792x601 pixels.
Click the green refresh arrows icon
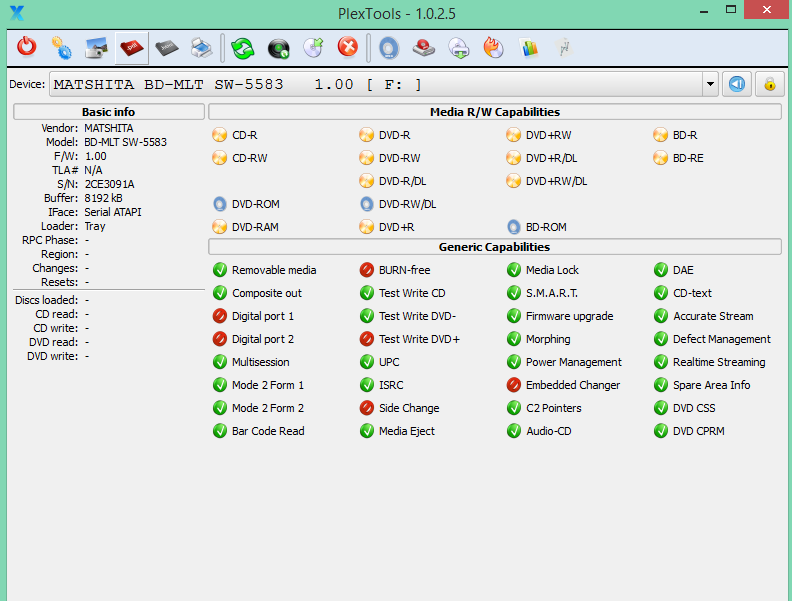click(243, 48)
